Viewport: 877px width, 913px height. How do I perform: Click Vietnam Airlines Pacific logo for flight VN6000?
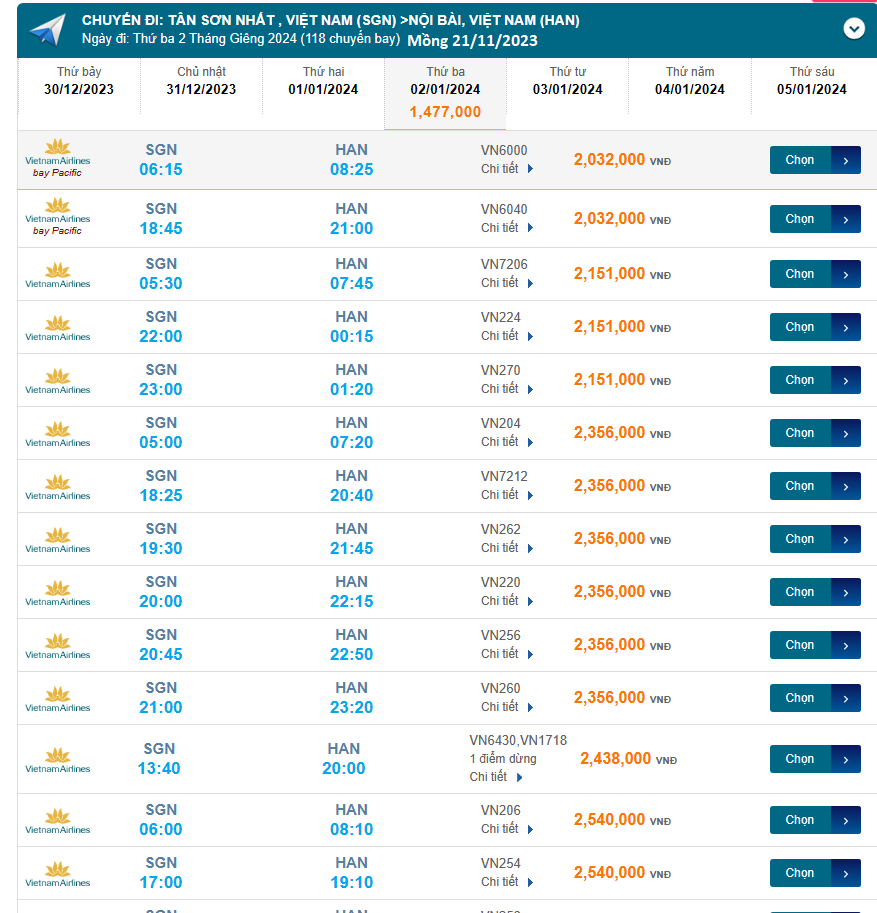click(x=57, y=159)
